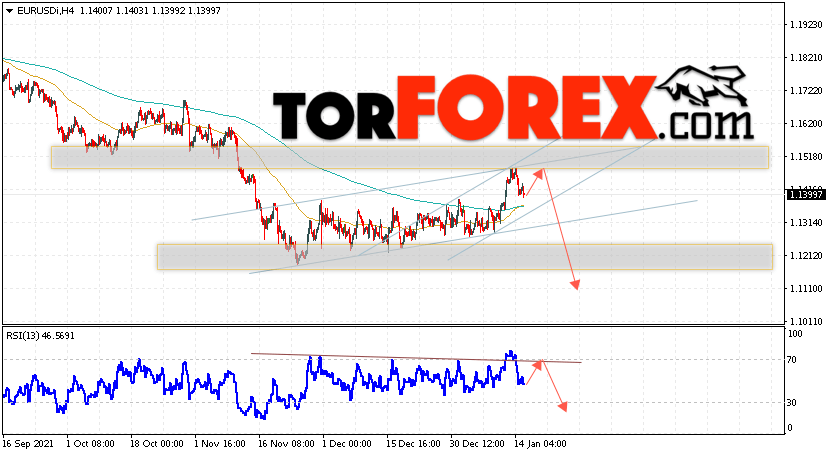
Task: Click the 16 Sep 2021 date label
Action: (x=29, y=443)
